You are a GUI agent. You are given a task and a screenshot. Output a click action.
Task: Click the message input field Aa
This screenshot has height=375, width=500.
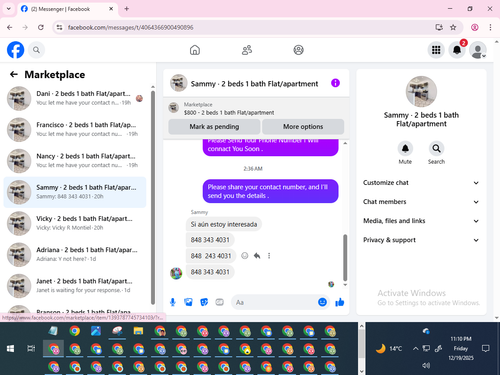tap(275, 302)
